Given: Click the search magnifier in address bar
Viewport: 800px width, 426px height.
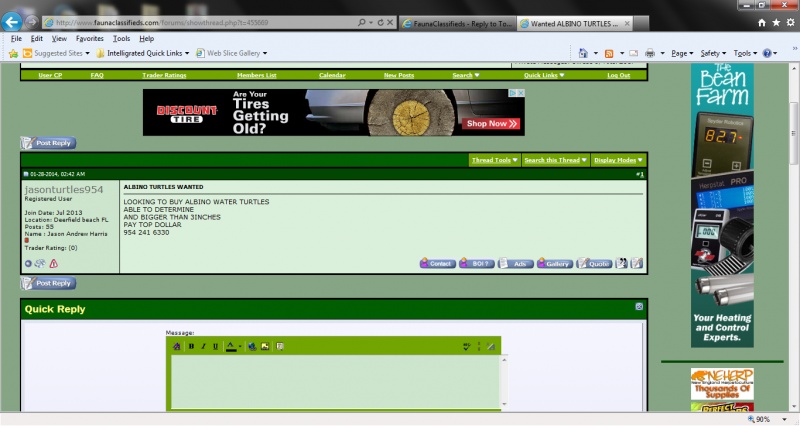Looking at the screenshot, I should [362, 22].
